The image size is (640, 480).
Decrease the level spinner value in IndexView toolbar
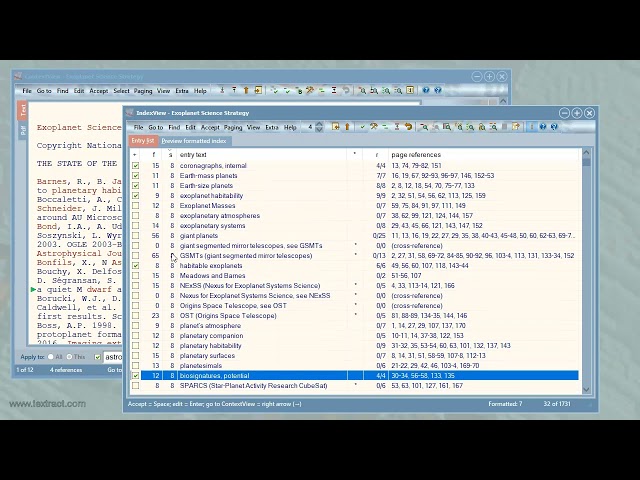(319, 130)
